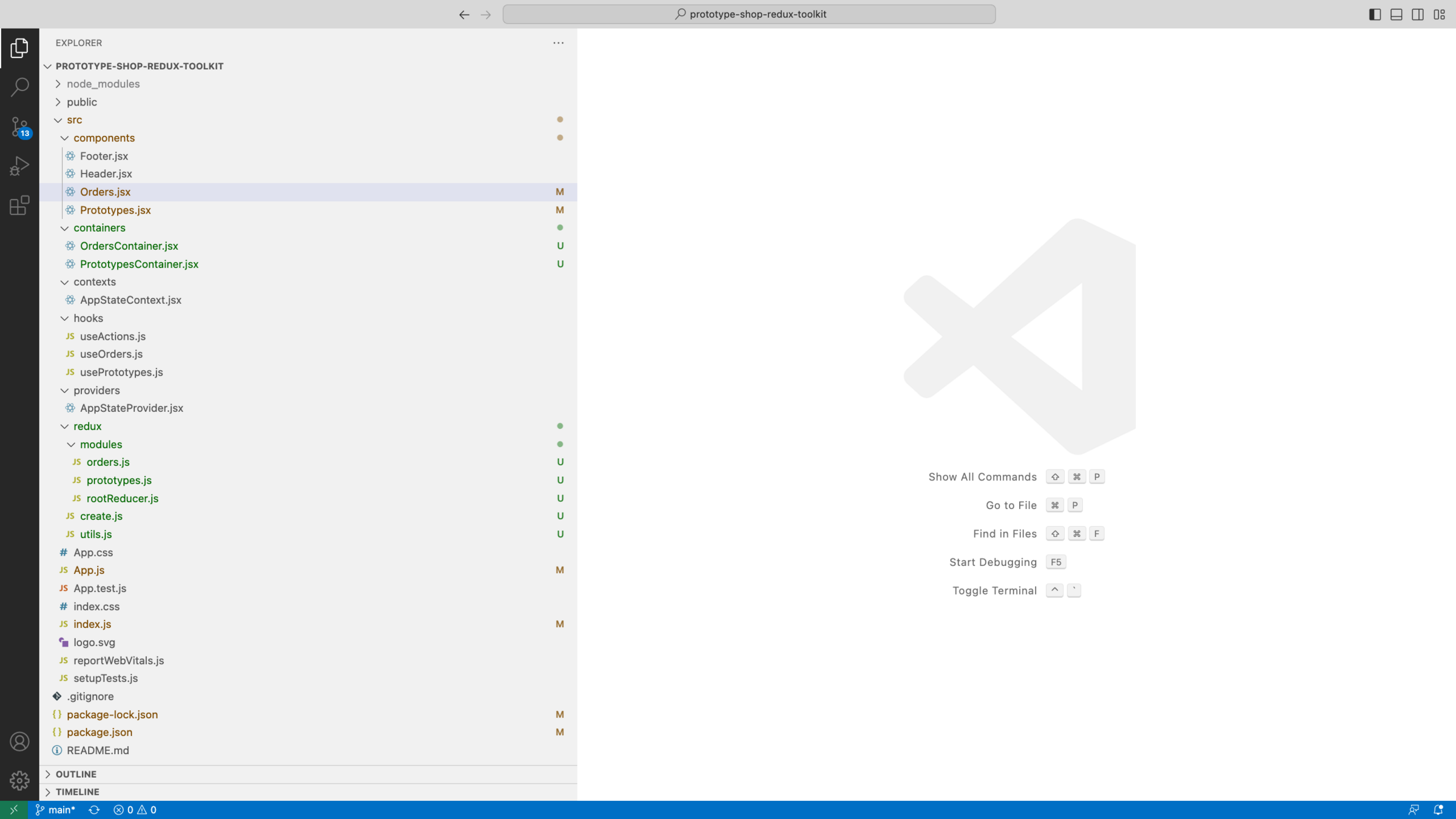Open the Accounts menu icon
Viewport: 1456px width, 819px height.
point(19,741)
